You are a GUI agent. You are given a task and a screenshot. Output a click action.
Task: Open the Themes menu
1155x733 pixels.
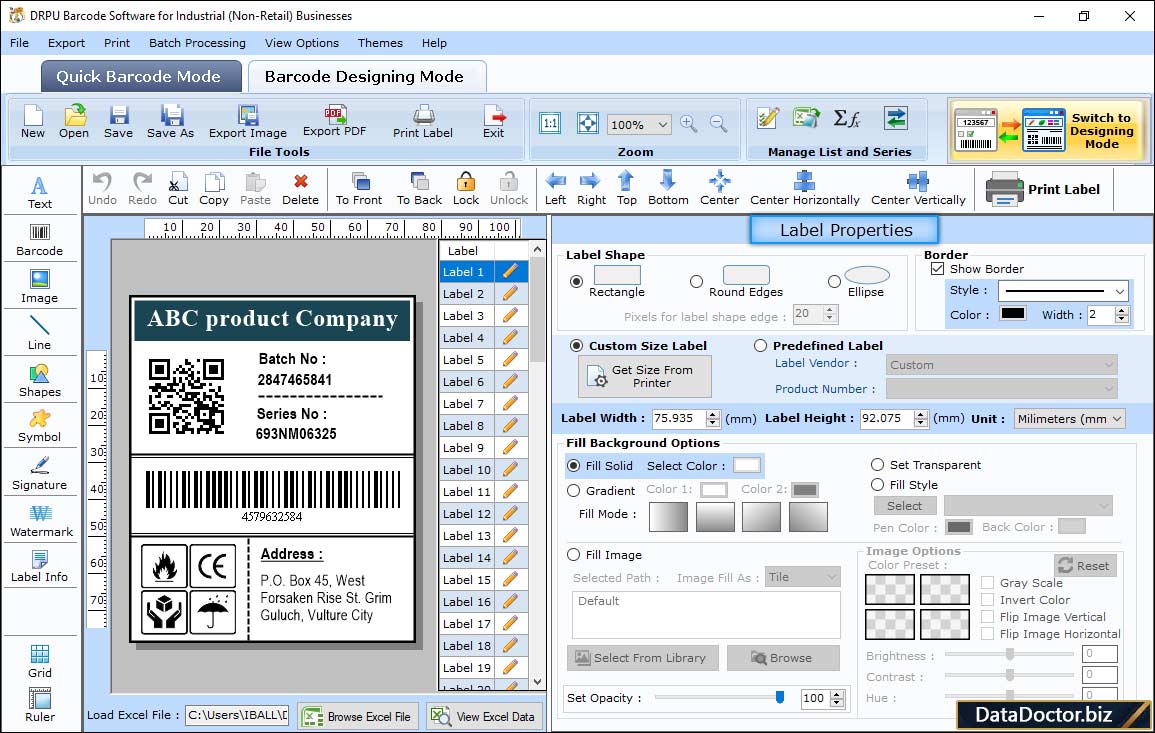pos(380,43)
